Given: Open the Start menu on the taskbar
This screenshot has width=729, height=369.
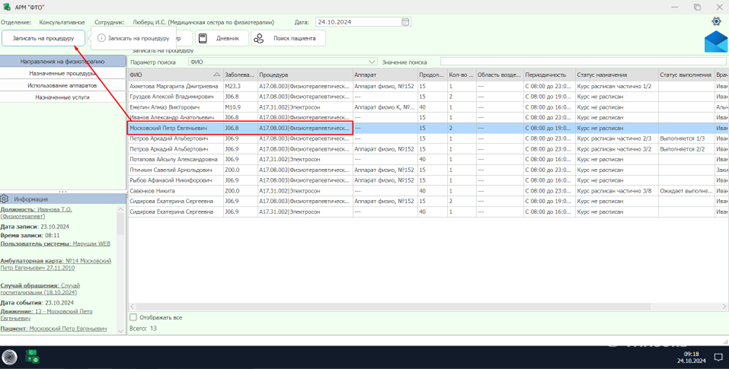Looking at the screenshot, I should 9,357.
